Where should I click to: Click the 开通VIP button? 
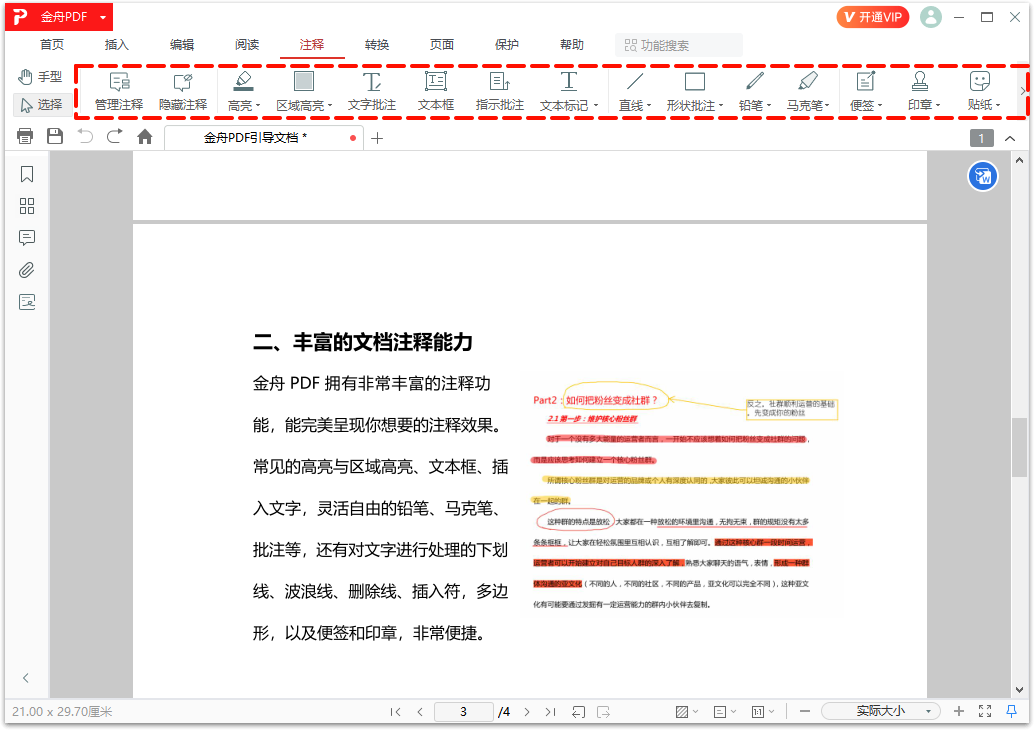tap(872, 17)
